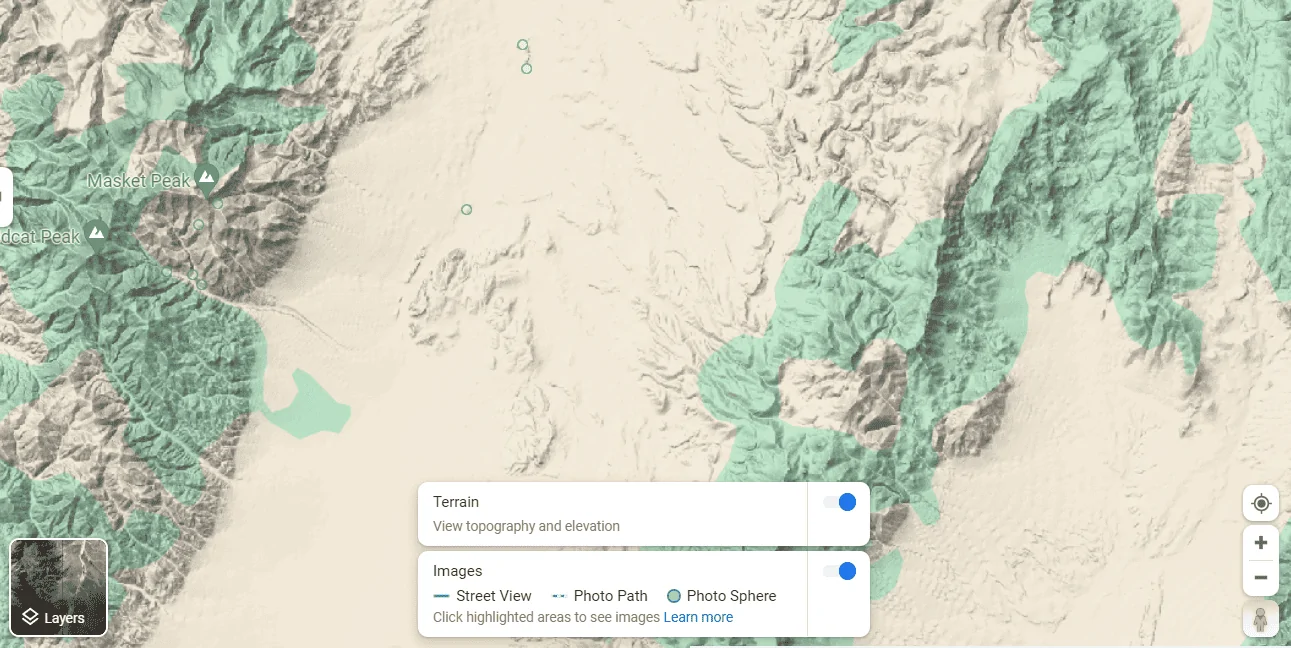Click the Wildcat Peak mountain pin
Viewport: 1291px width, 648px height.
pos(97,235)
